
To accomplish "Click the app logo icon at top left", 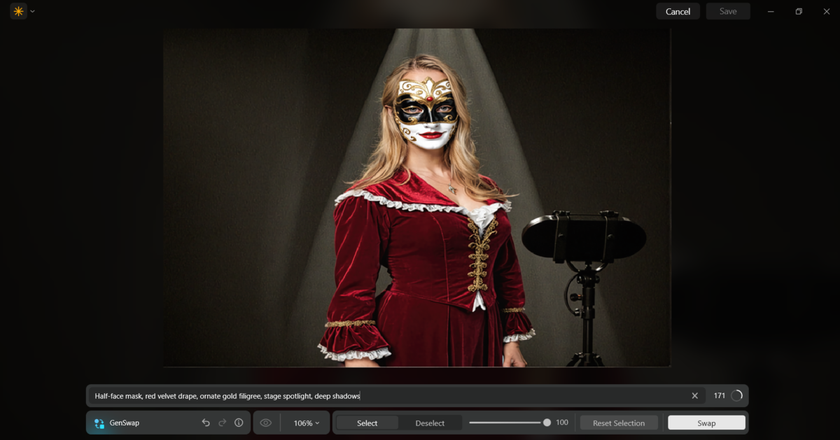I will (18, 11).
